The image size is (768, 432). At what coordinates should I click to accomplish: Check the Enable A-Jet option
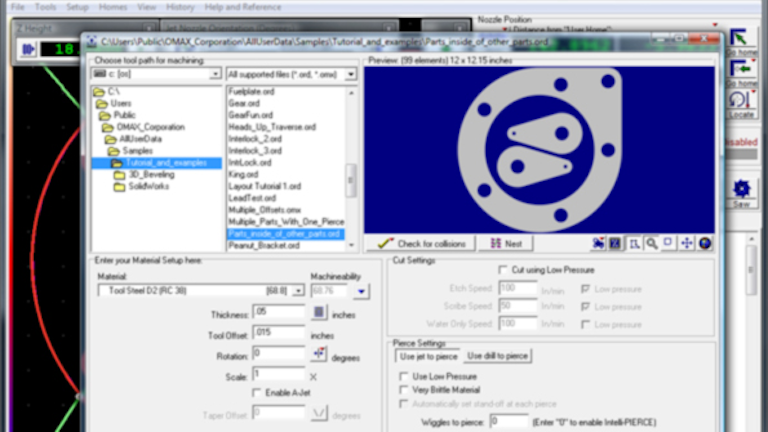point(256,392)
